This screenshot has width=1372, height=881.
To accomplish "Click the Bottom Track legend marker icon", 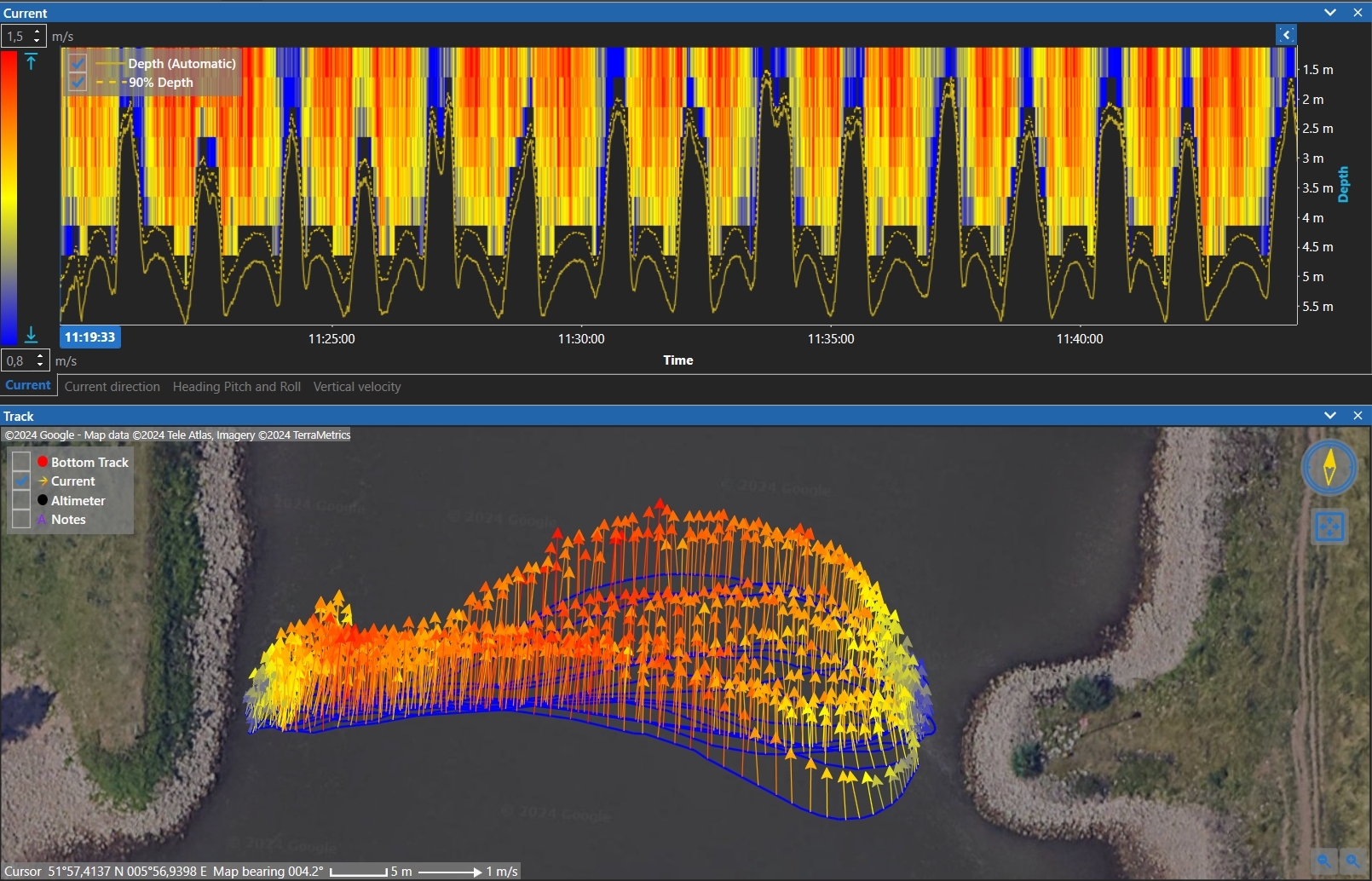I will [43, 461].
